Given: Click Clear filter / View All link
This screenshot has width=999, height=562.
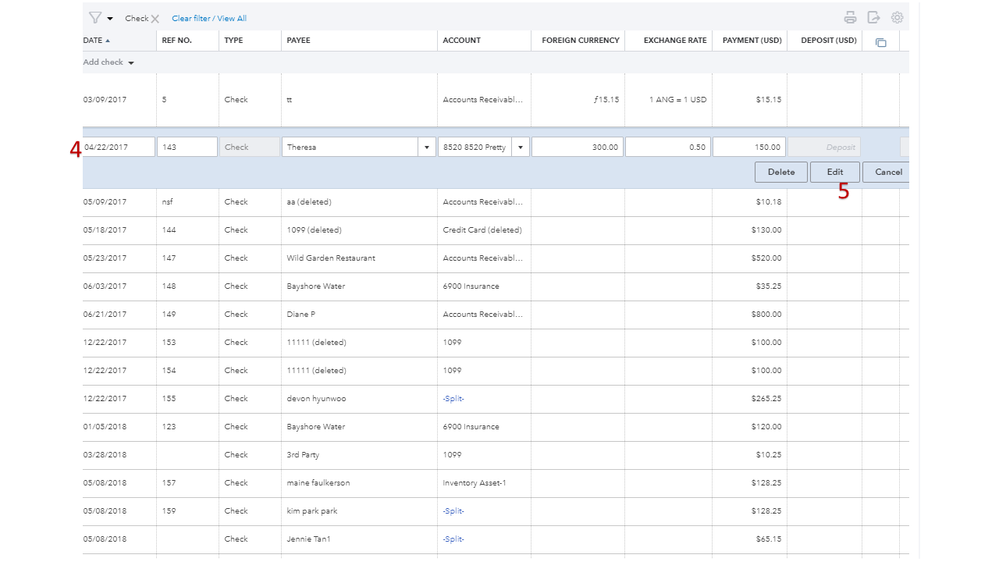Looking at the screenshot, I should tap(209, 19).
